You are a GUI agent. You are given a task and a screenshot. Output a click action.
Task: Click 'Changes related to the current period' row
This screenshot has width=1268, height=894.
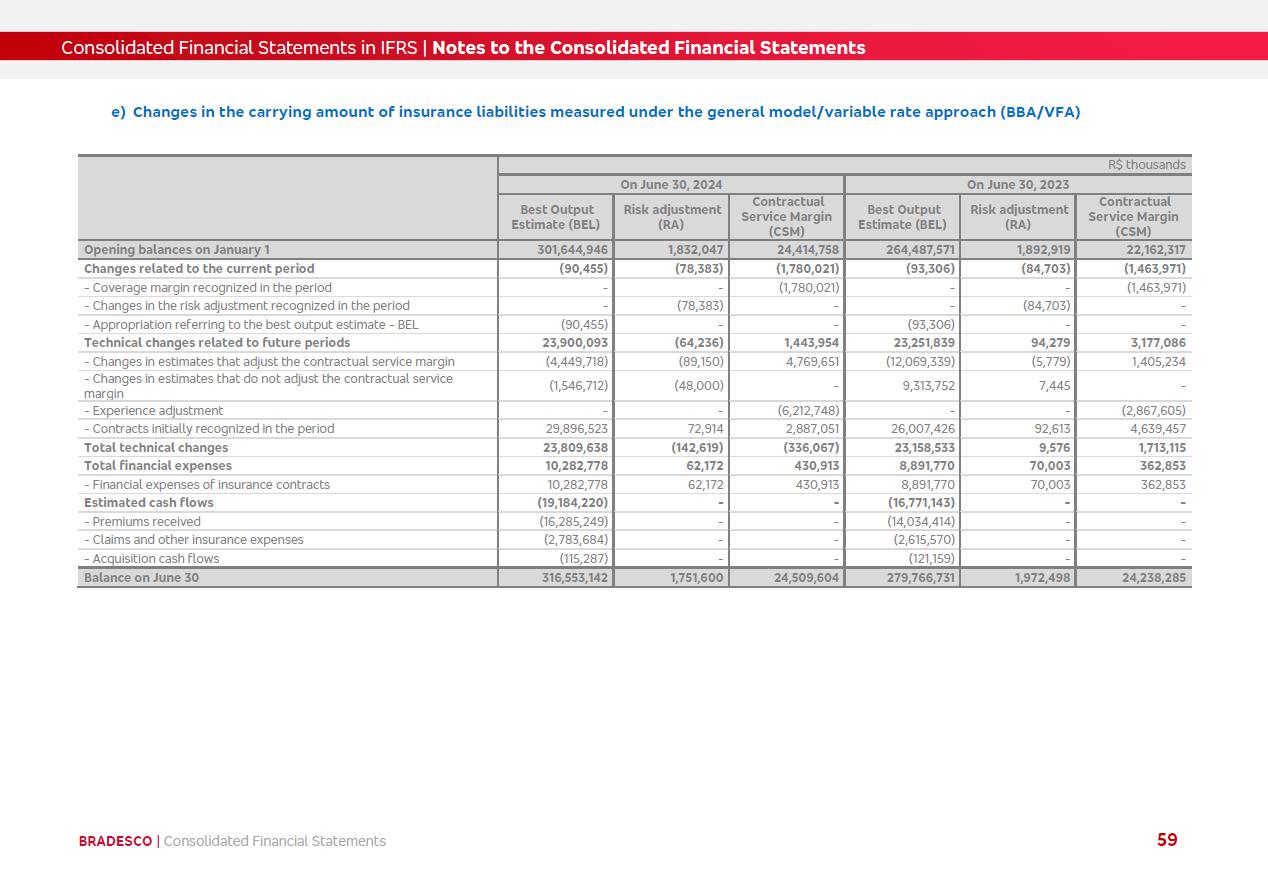199,269
